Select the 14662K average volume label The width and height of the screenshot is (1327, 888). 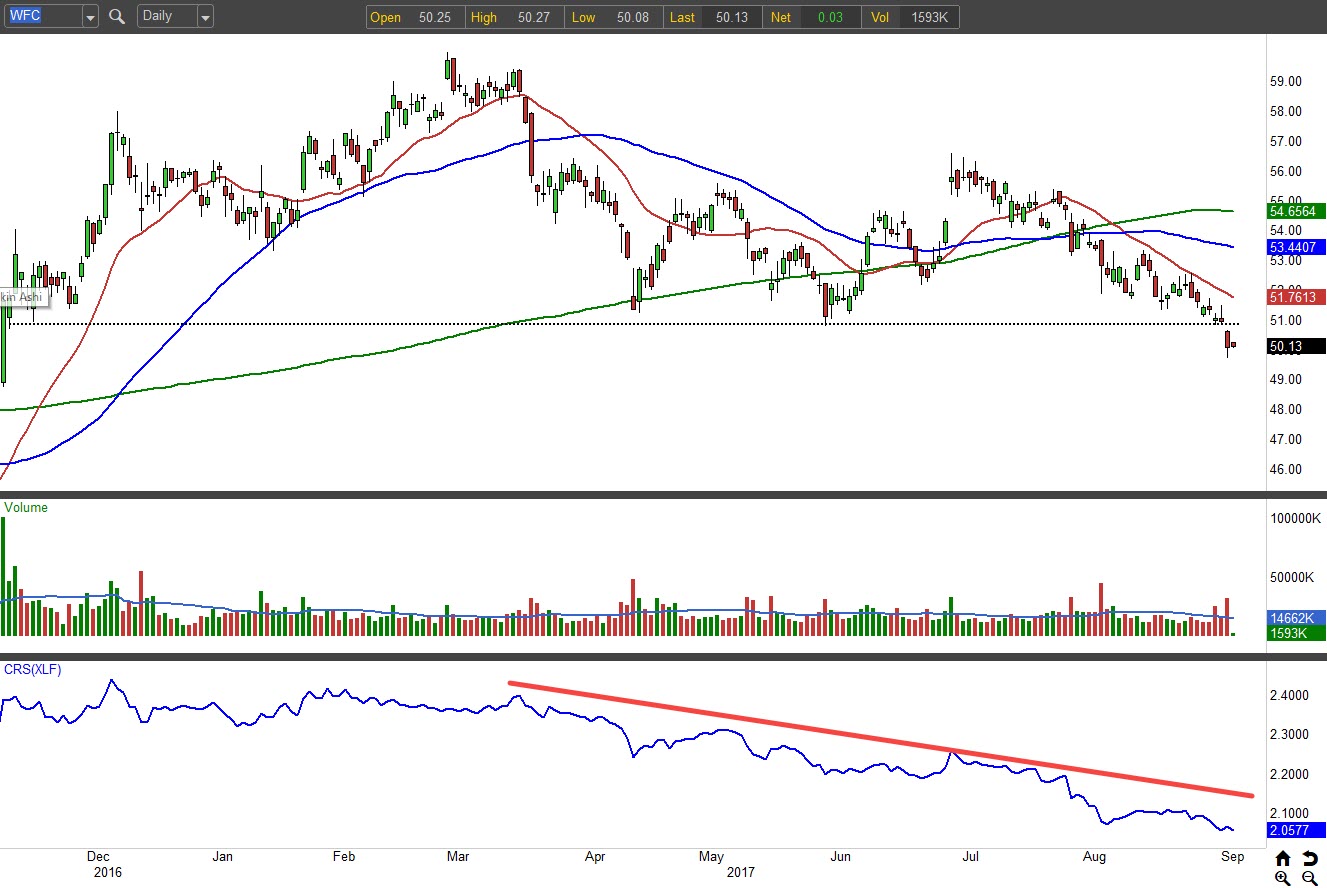pos(1296,618)
